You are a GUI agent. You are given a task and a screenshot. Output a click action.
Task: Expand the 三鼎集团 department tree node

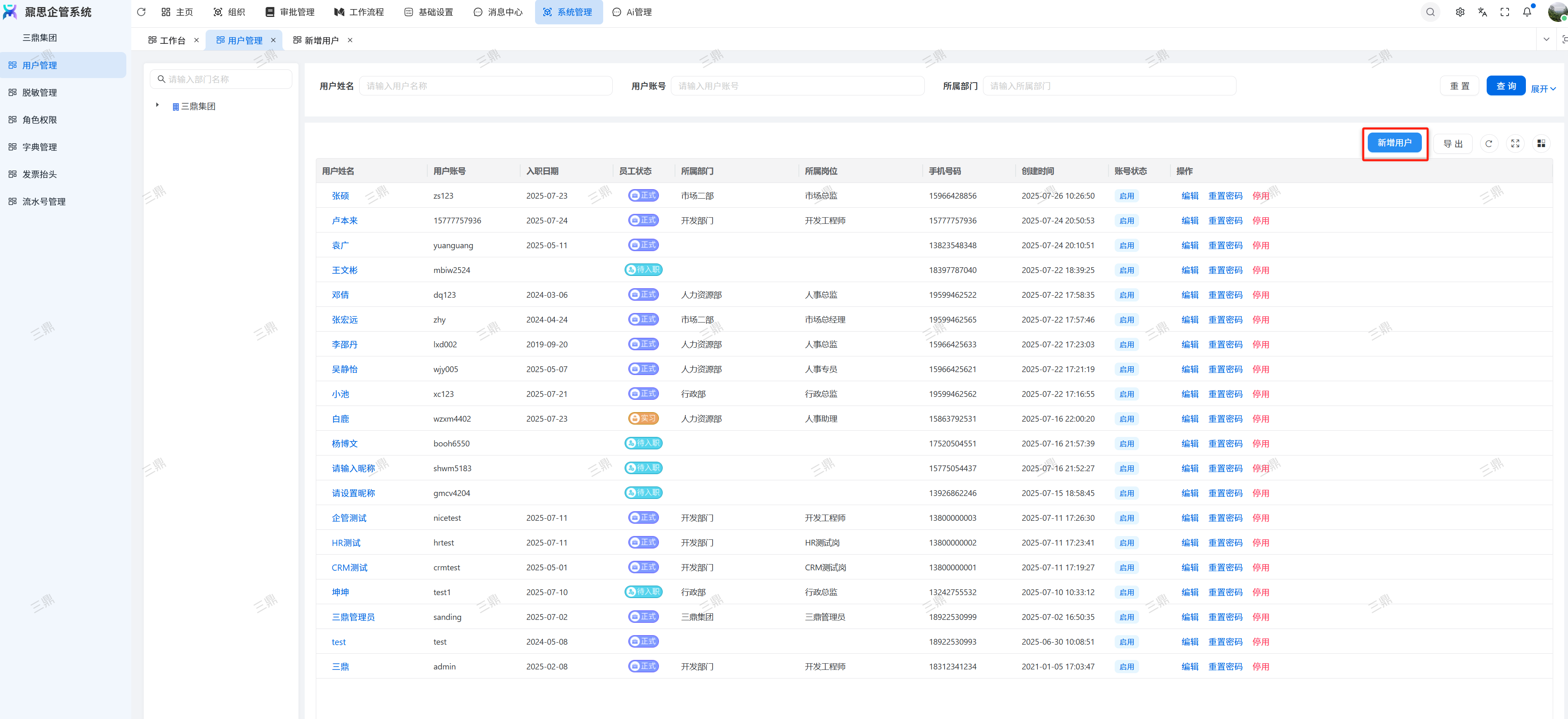coord(157,105)
